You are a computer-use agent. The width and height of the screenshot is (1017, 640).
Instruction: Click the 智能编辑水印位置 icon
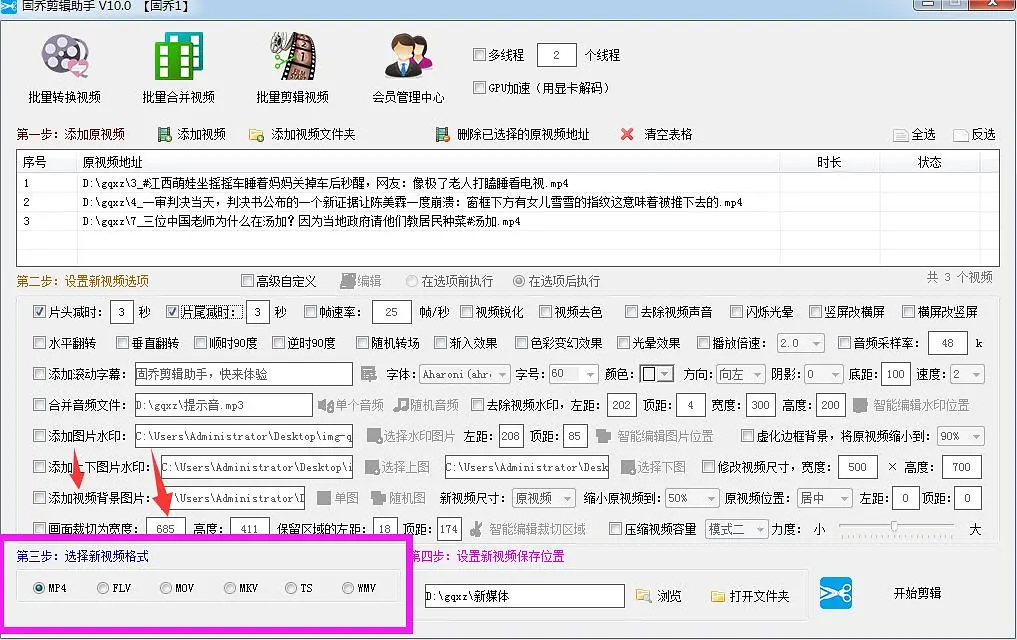pyautogui.click(x=861, y=405)
